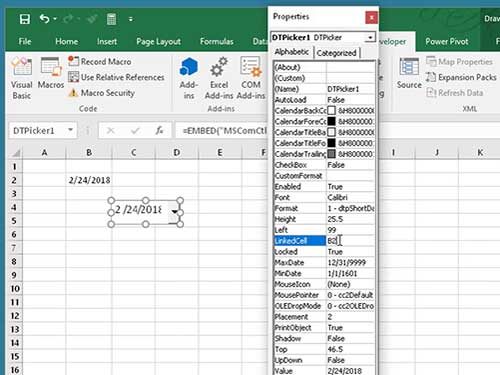Click the AutoLoad property value False
Image resolution: width=500 pixels, height=375 pixels.
(350, 100)
